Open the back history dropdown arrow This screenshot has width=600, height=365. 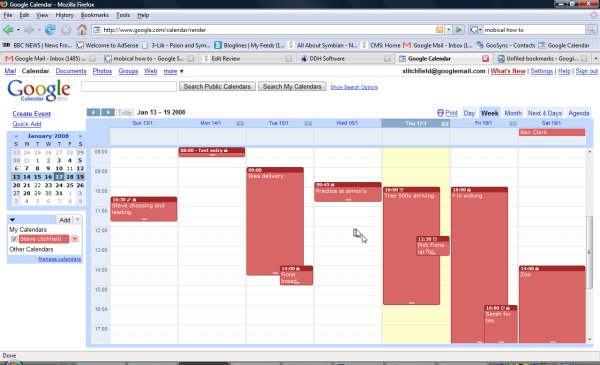18,29
